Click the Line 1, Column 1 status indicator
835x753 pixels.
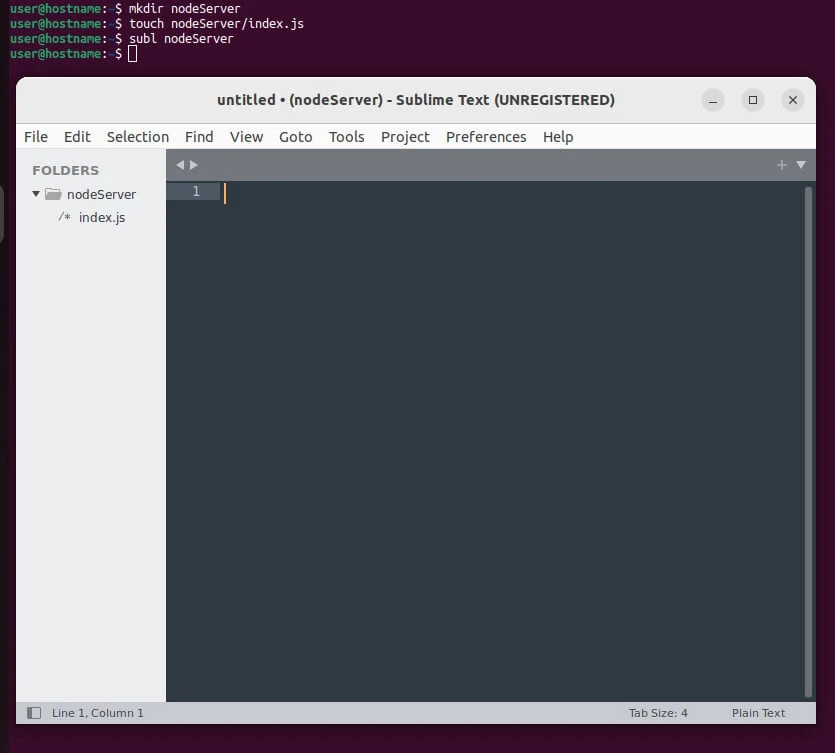[98, 713]
